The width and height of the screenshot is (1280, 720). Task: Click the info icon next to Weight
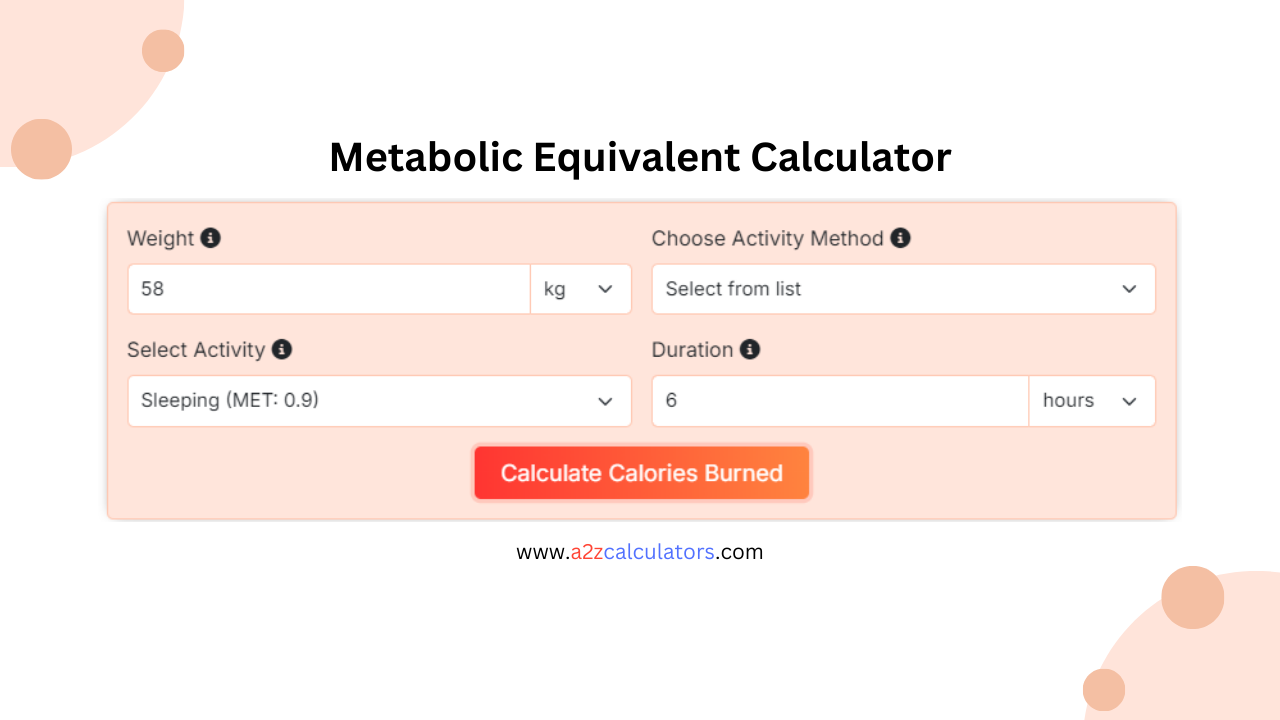click(x=211, y=238)
